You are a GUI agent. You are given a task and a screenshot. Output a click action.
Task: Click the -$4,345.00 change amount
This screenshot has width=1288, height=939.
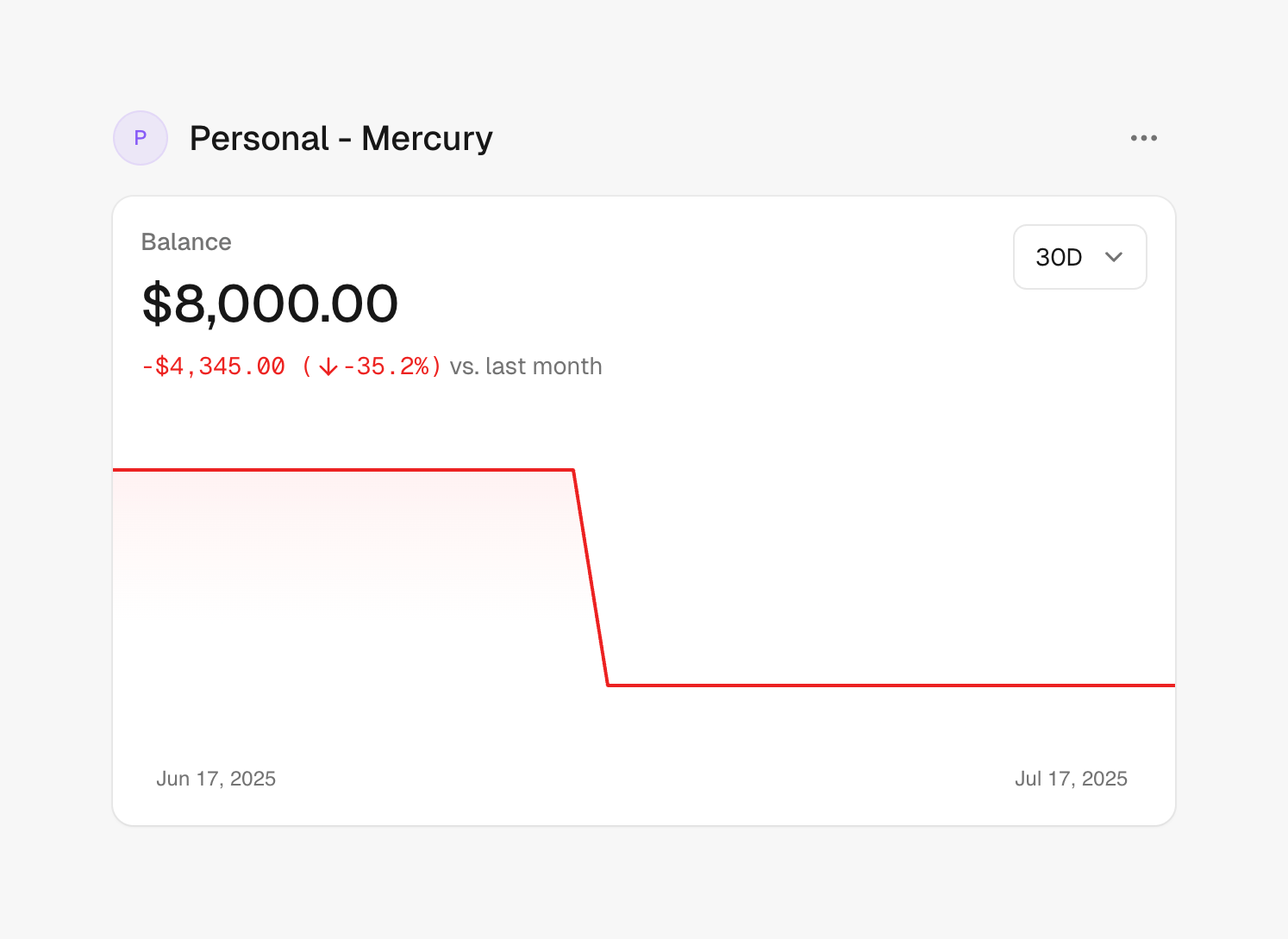pyautogui.click(x=214, y=366)
